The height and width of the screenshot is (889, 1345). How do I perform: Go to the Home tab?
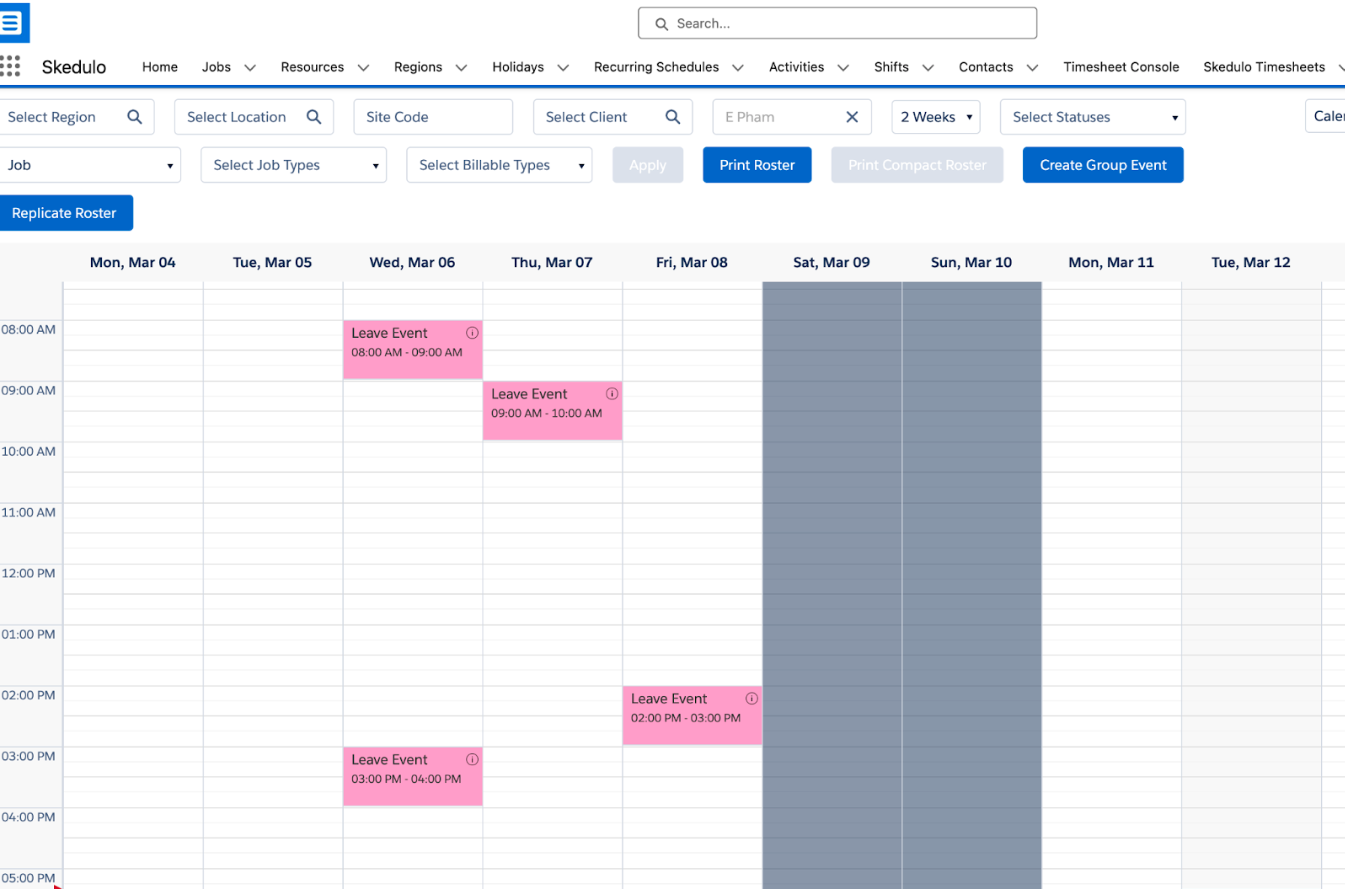[160, 67]
